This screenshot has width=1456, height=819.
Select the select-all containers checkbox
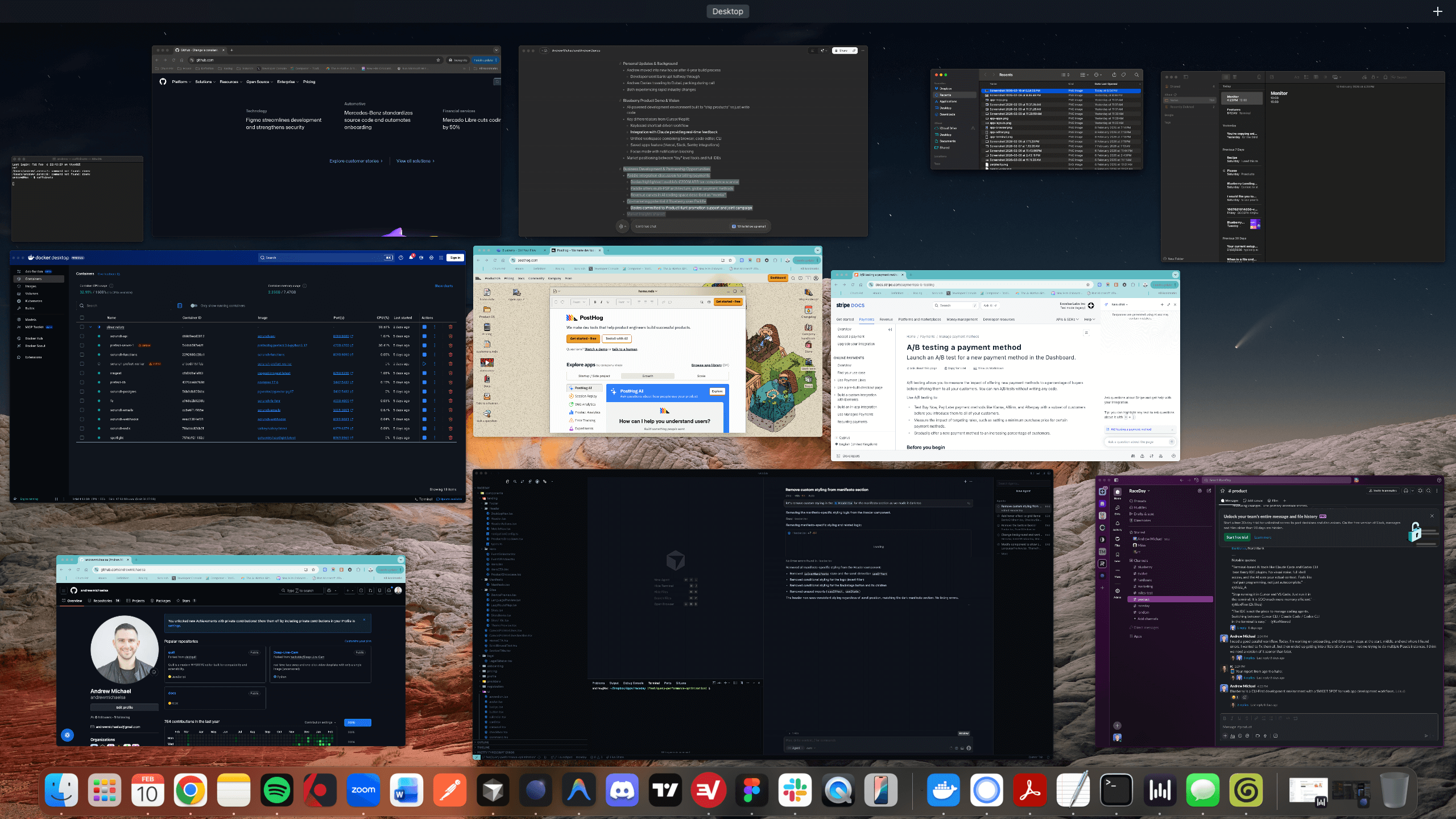point(82,317)
